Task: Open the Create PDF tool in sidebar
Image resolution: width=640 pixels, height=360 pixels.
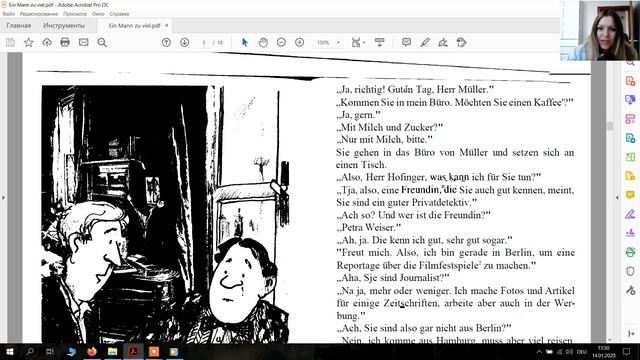Action: pyautogui.click(x=630, y=81)
